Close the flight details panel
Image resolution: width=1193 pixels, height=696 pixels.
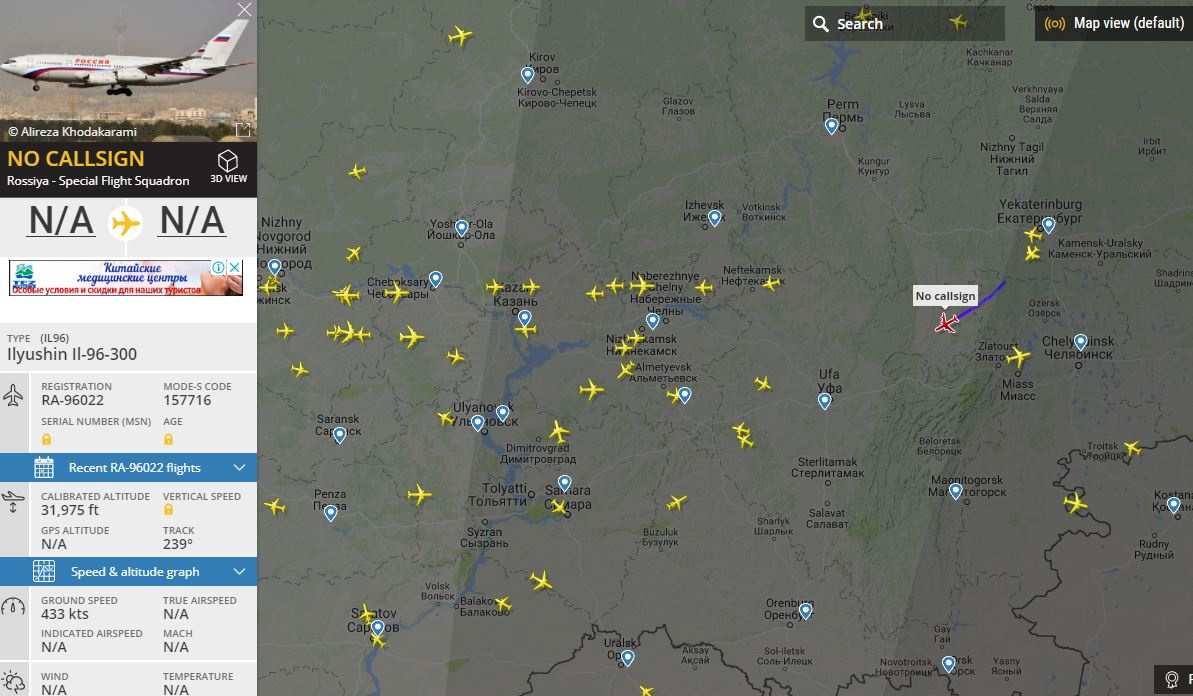[x=244, y=9]
